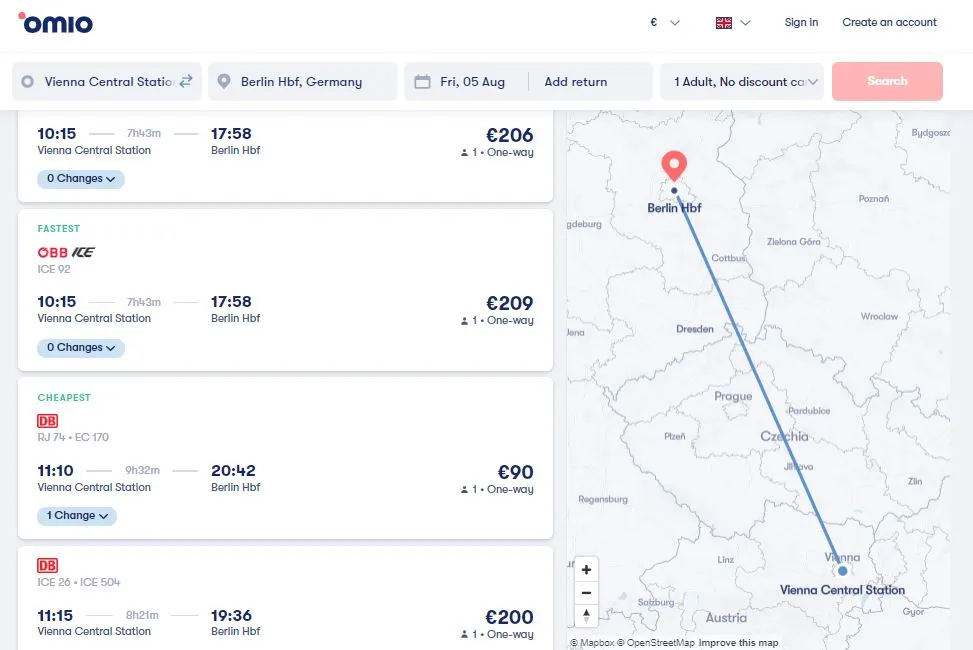Click Create an account

(889, 22)
